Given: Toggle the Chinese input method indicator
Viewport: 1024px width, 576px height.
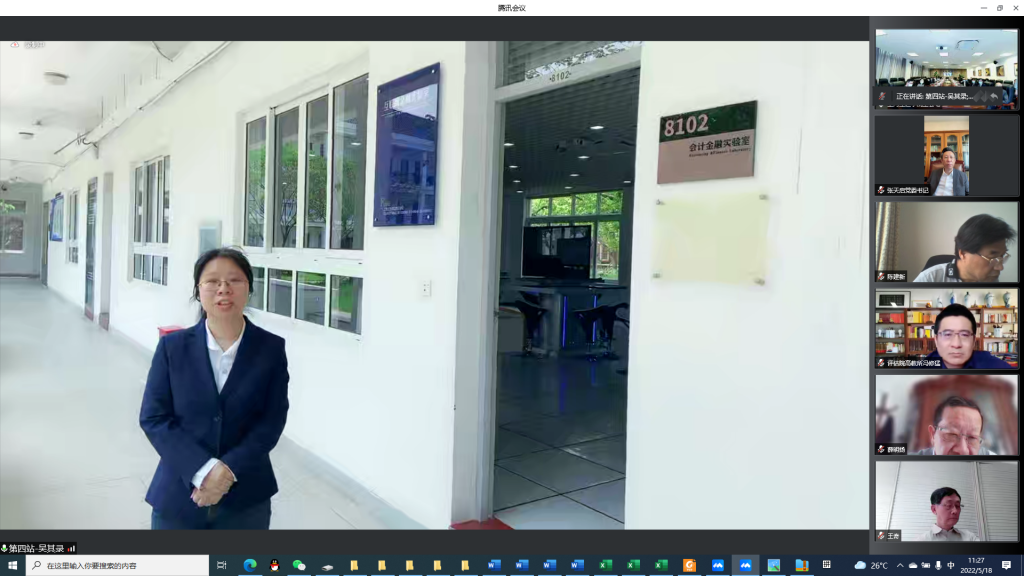Looking at the screenshot, I should (x=950, y=566).
